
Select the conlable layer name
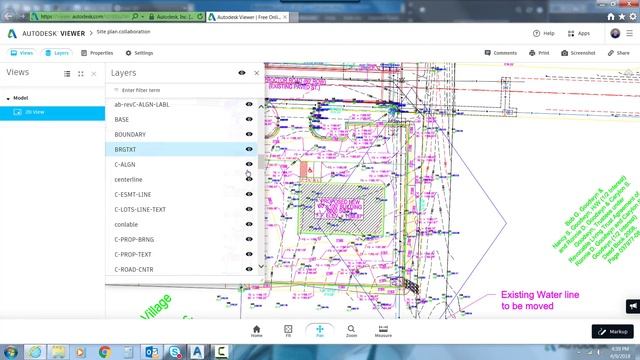126,224
